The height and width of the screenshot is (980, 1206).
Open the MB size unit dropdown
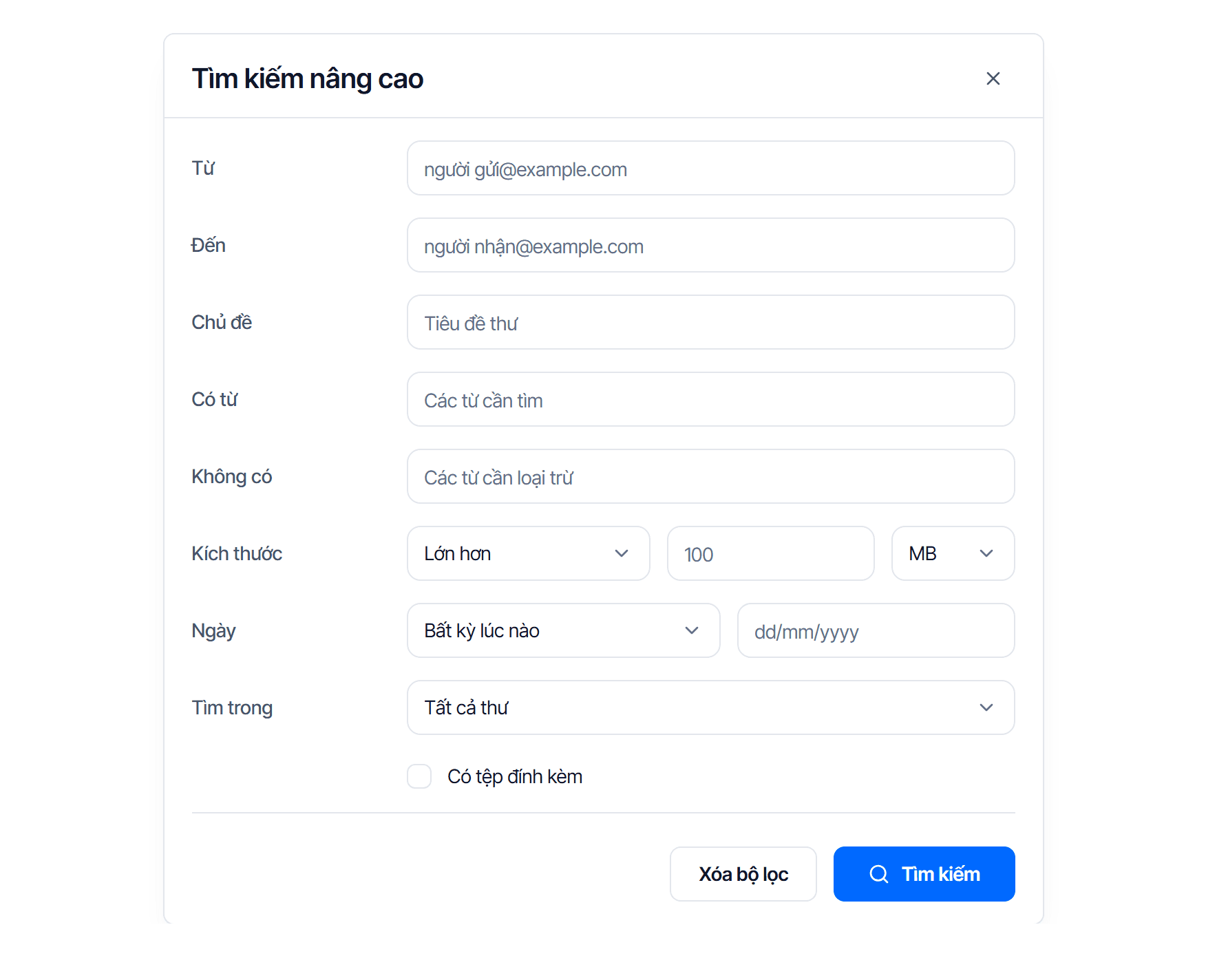tap(953, 553)
